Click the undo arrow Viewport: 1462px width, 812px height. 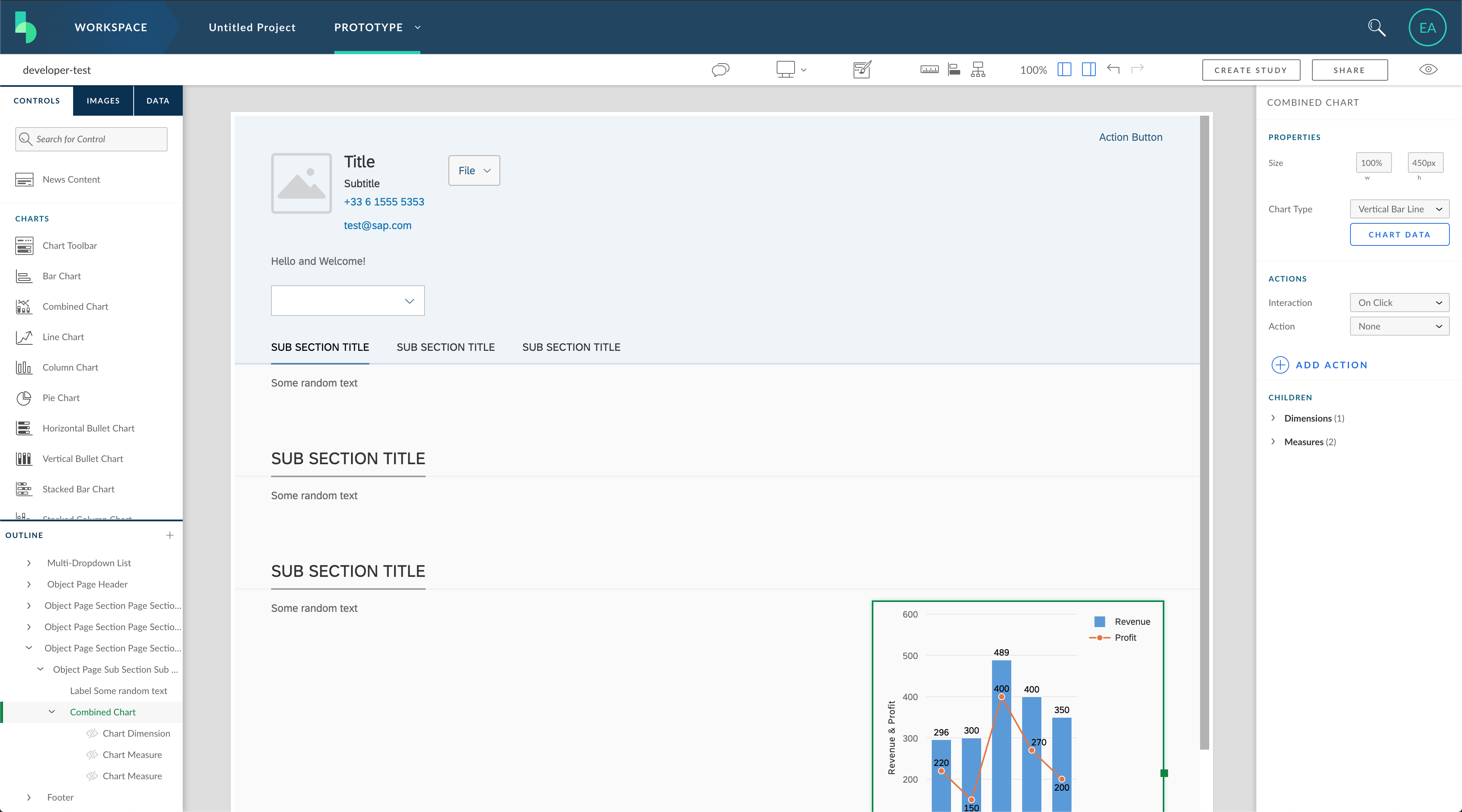pyautogui.click(x=1113, y=69)
